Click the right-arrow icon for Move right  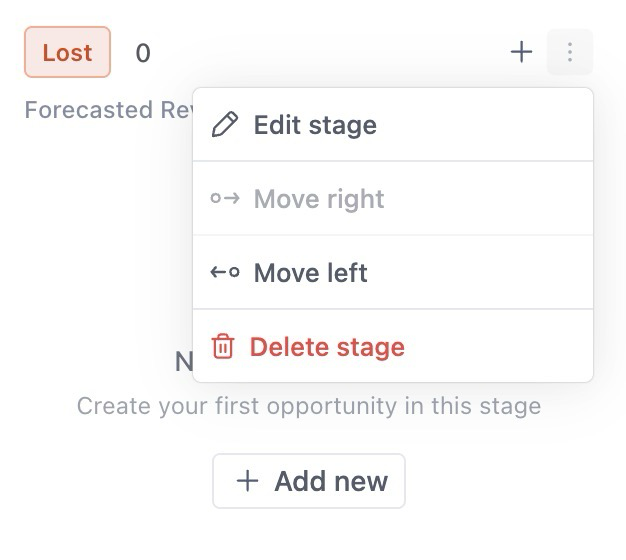point(225,199)
